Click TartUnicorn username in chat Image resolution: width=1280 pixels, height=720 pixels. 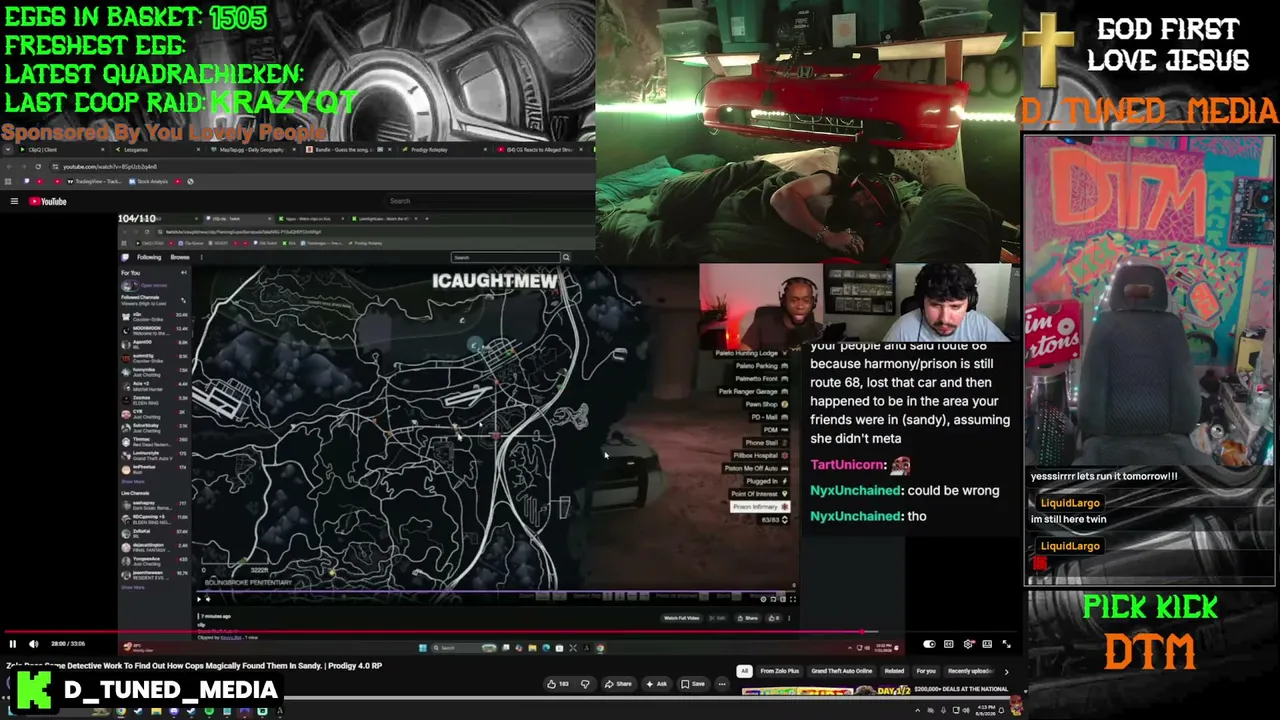(848, 465)
